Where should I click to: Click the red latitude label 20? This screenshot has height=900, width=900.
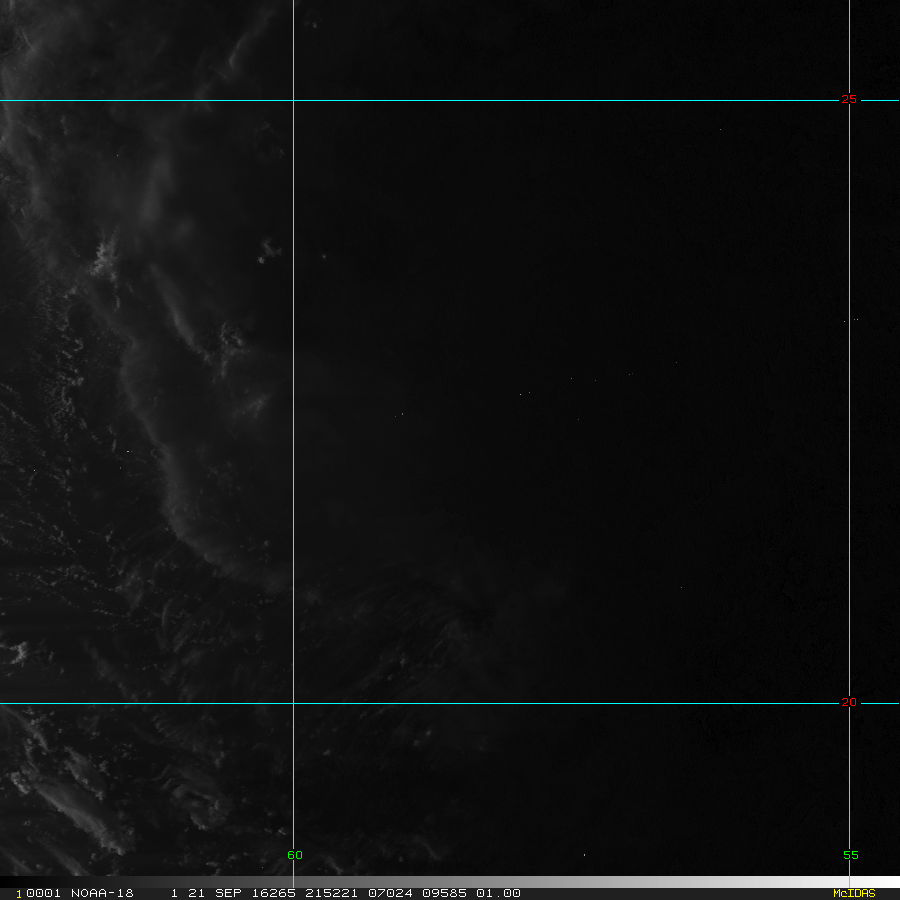pos(848,703)
